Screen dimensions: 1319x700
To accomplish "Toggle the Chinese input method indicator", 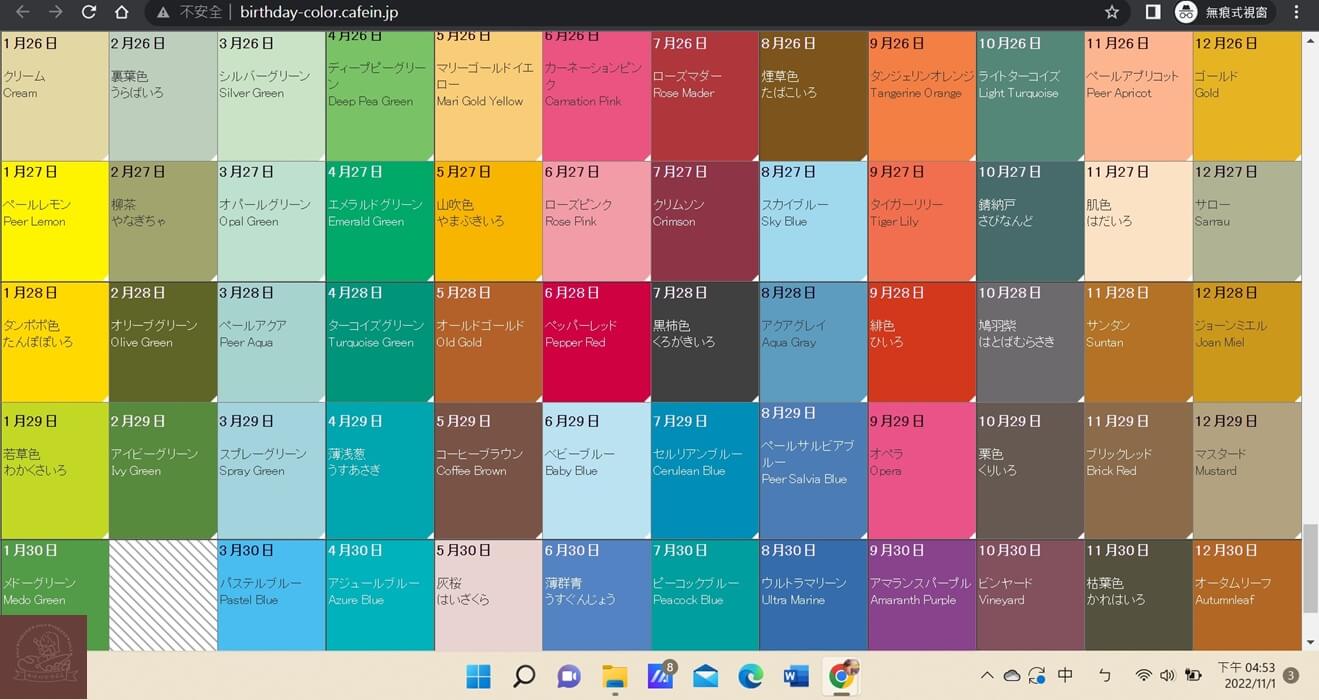I will click(x=1065, y=676).
